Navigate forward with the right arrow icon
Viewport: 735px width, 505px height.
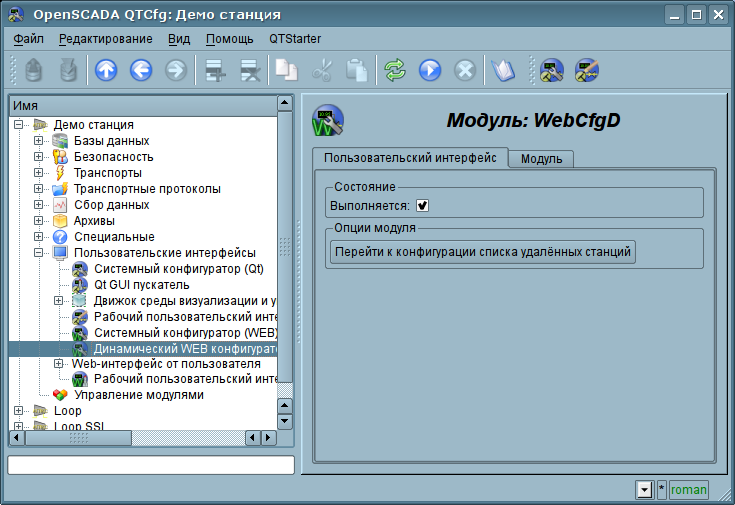(x=176, y=70)
